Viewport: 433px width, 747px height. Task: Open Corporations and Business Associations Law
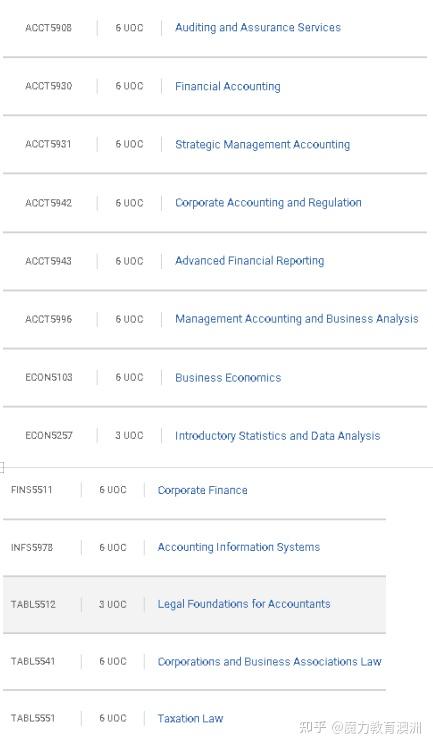coord(270,662)
